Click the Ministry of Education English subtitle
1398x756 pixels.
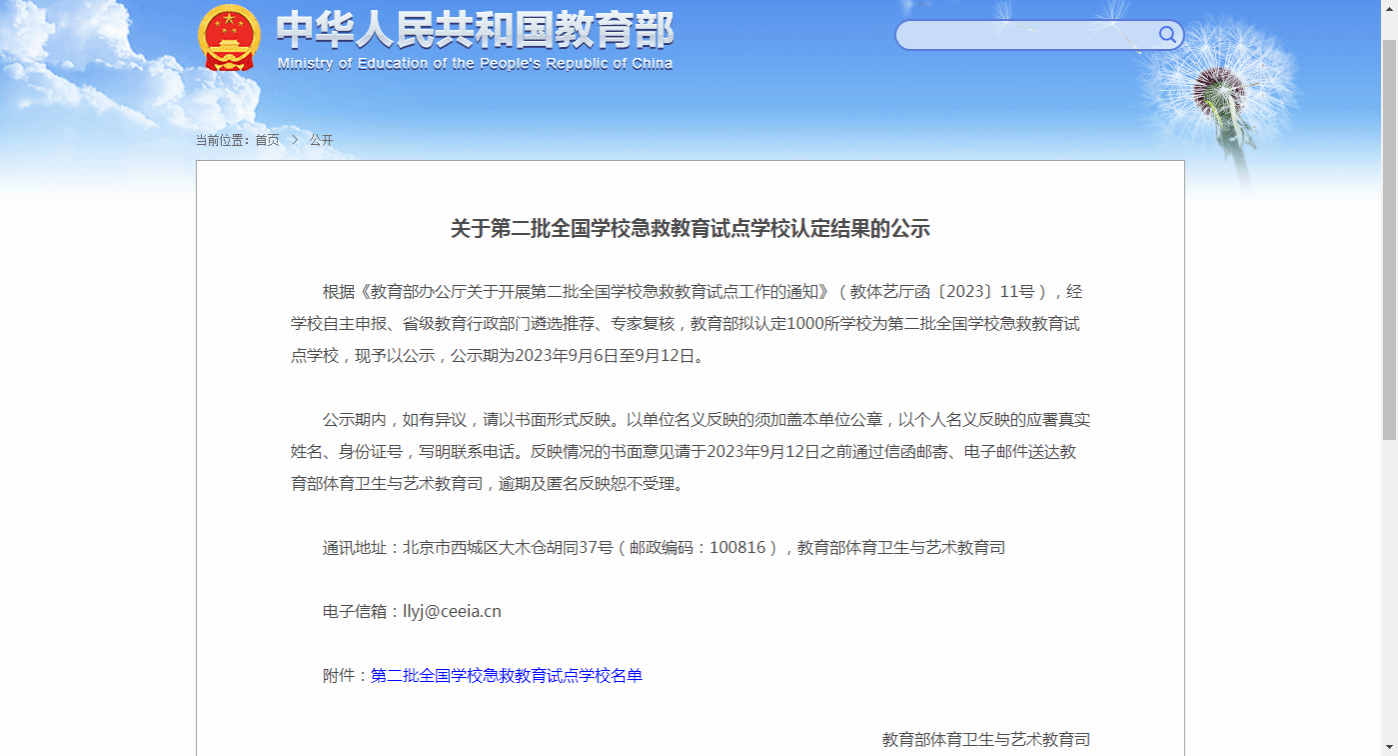coord(475,64)
